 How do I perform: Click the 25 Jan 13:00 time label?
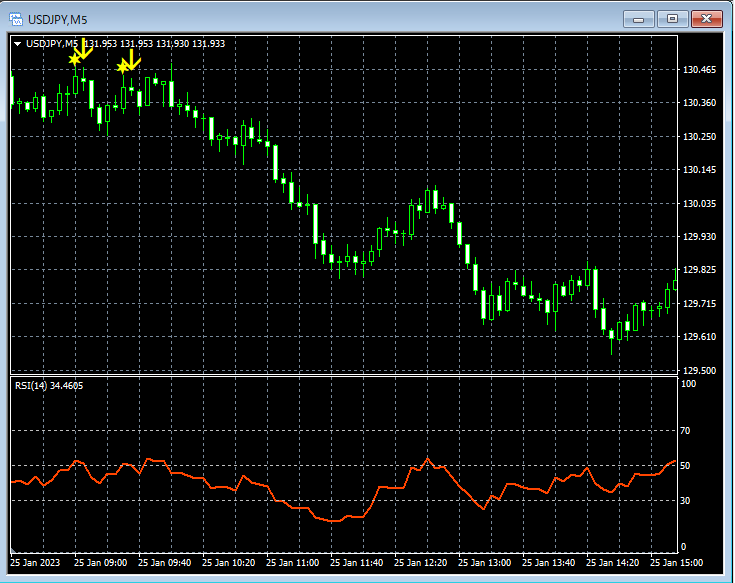[x=484, y=562]
